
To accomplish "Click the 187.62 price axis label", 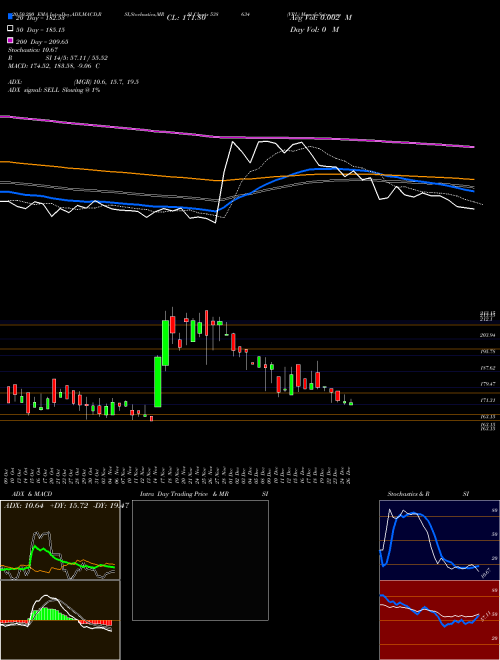I will (487, 367).
